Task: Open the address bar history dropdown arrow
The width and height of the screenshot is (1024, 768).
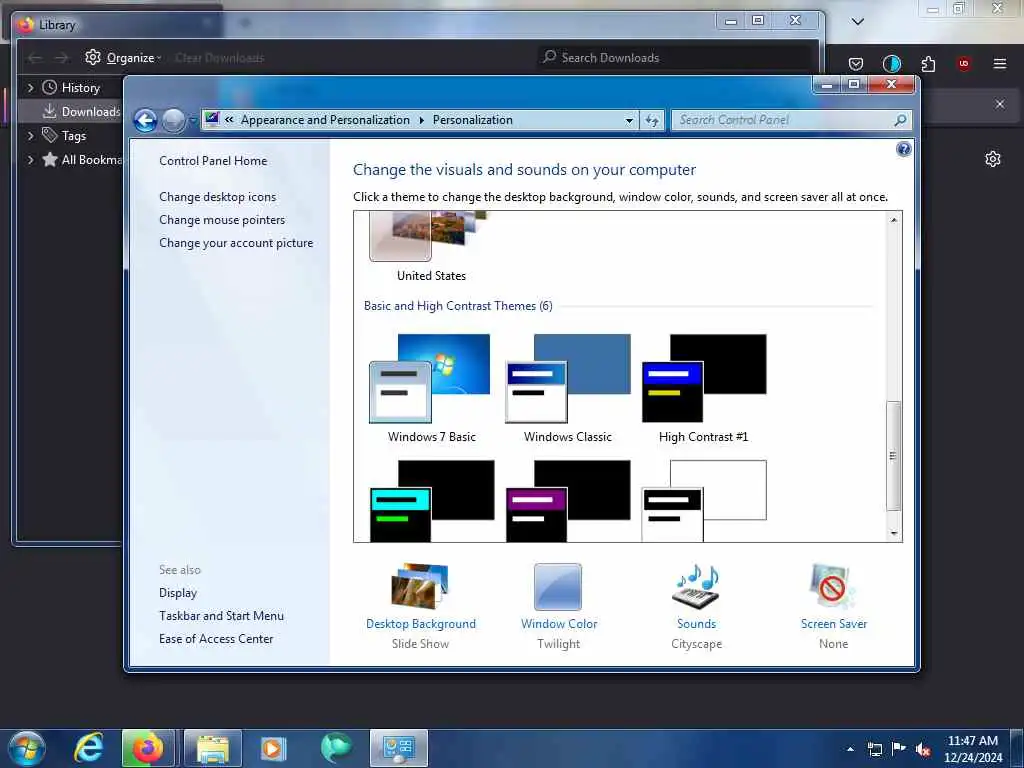Action: 629,121
